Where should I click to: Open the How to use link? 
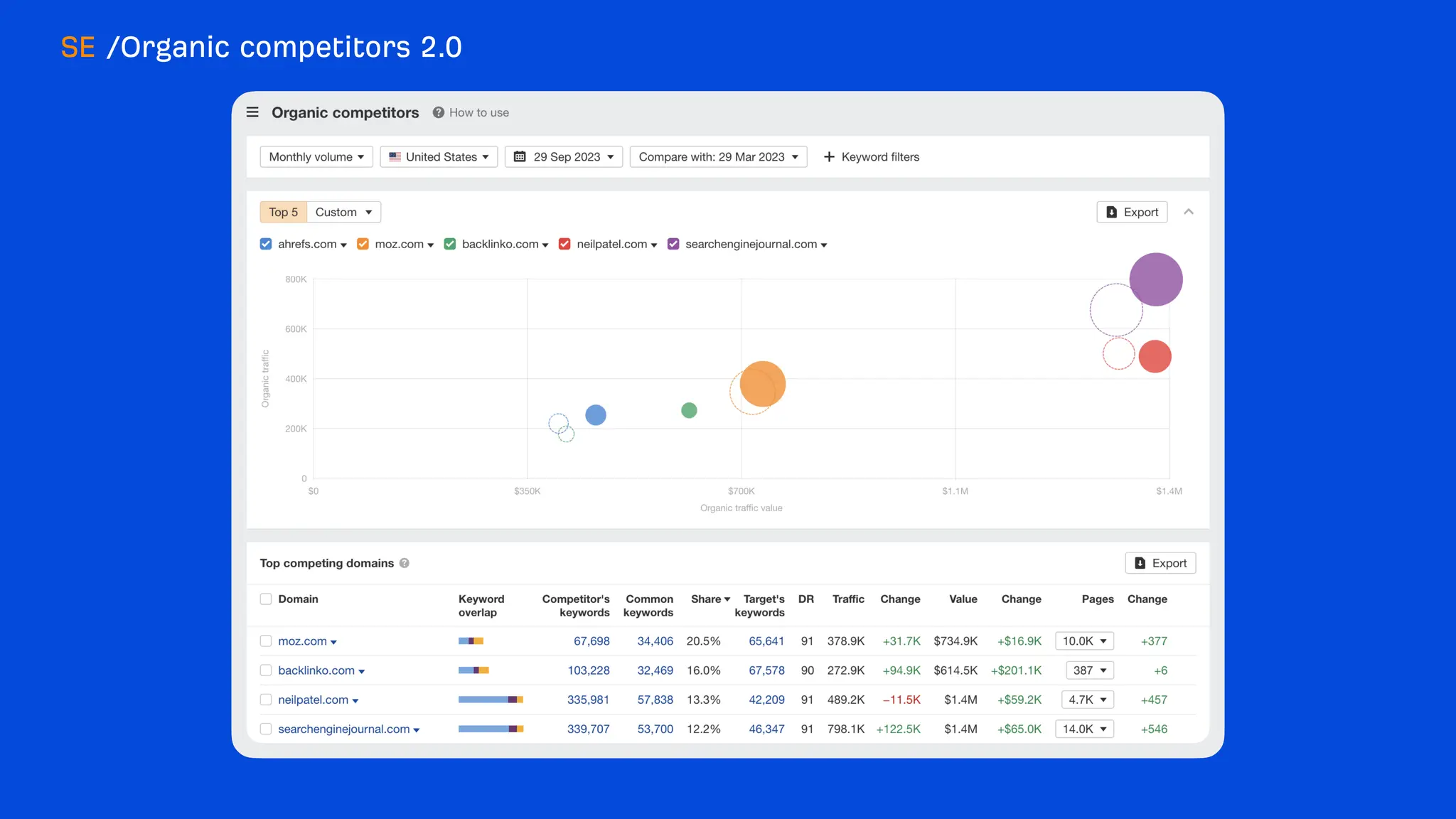(479, 112)
